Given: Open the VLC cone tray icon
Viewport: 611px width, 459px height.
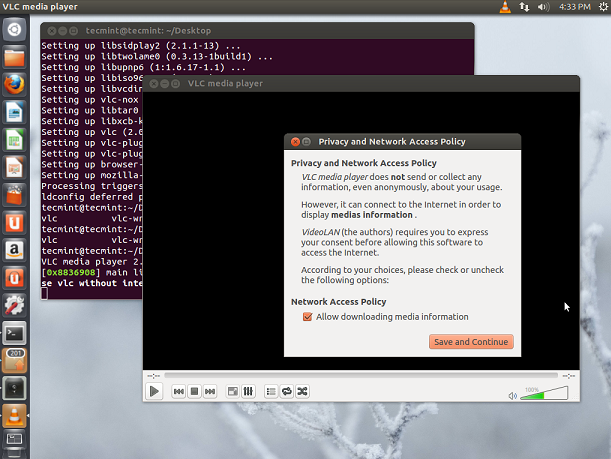Looking at the screenshot, I should tap(505, 8).
